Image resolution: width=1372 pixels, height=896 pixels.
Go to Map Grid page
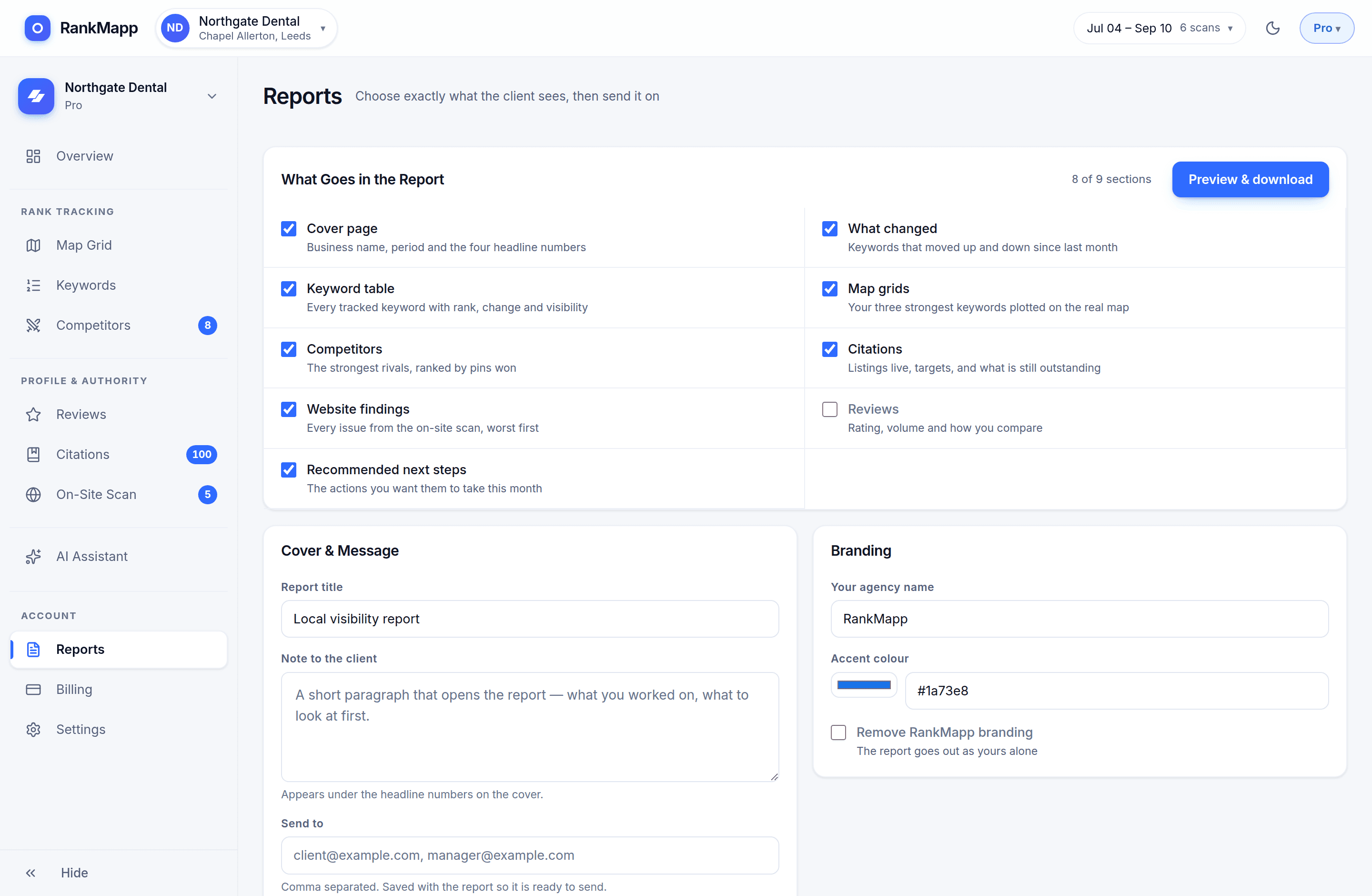pos(118,245)
